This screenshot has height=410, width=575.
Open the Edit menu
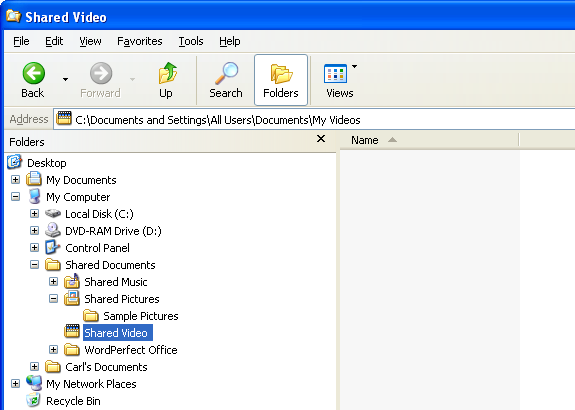point(54,41)
